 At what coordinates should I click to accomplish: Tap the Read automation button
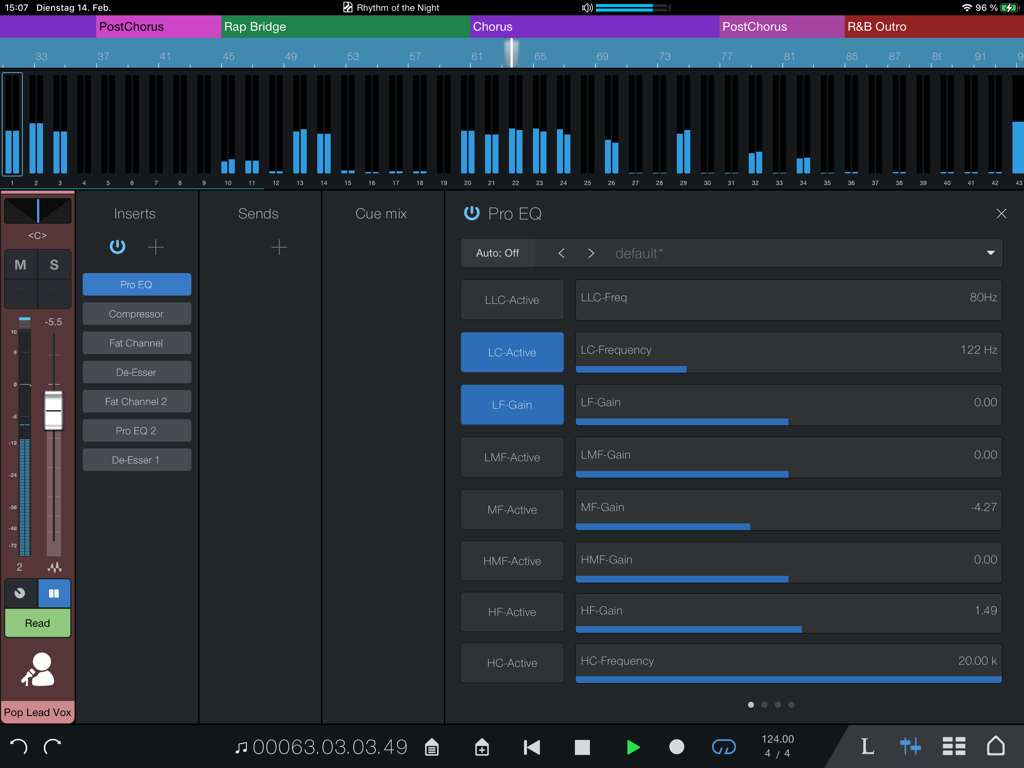coord(37,622)
